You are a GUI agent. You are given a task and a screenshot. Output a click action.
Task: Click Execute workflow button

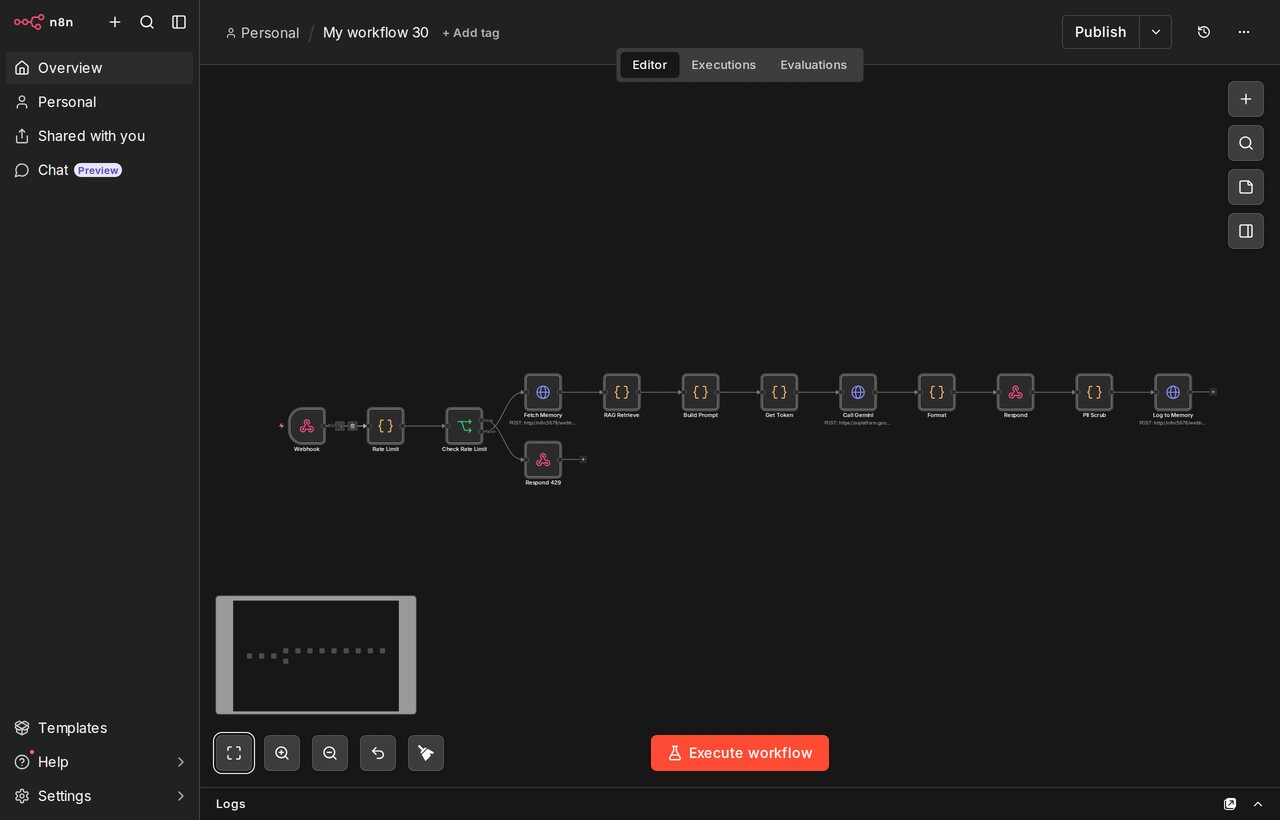[x=740, y=753]
